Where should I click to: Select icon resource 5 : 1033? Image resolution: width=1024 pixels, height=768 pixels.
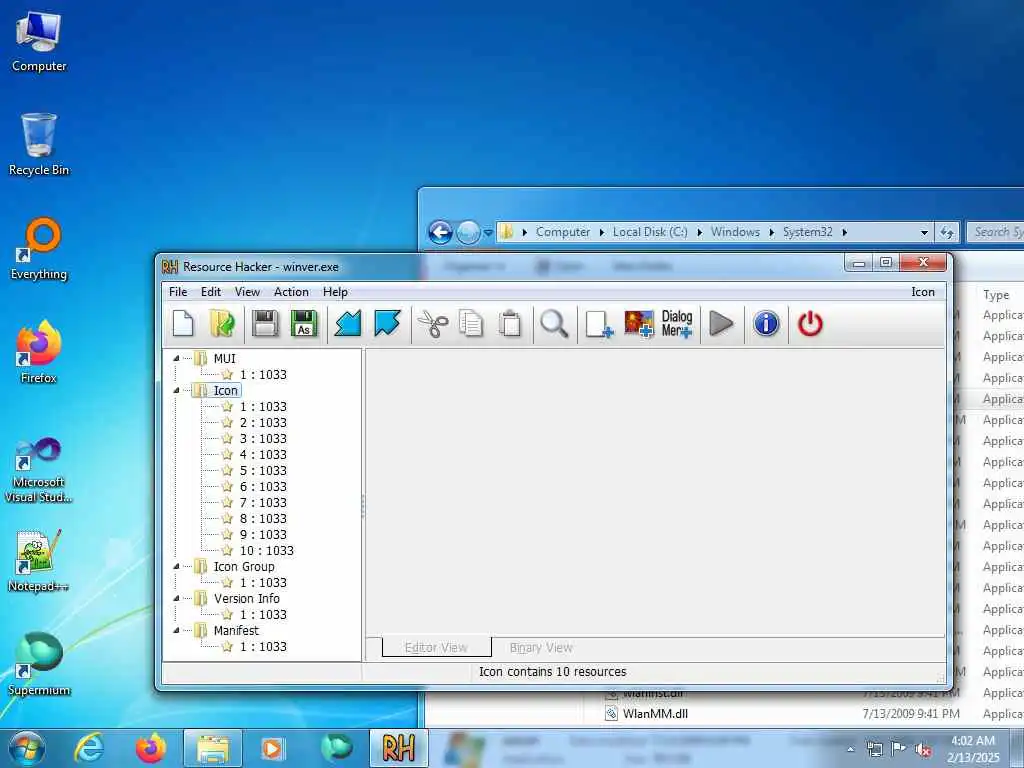coord(263,471)
